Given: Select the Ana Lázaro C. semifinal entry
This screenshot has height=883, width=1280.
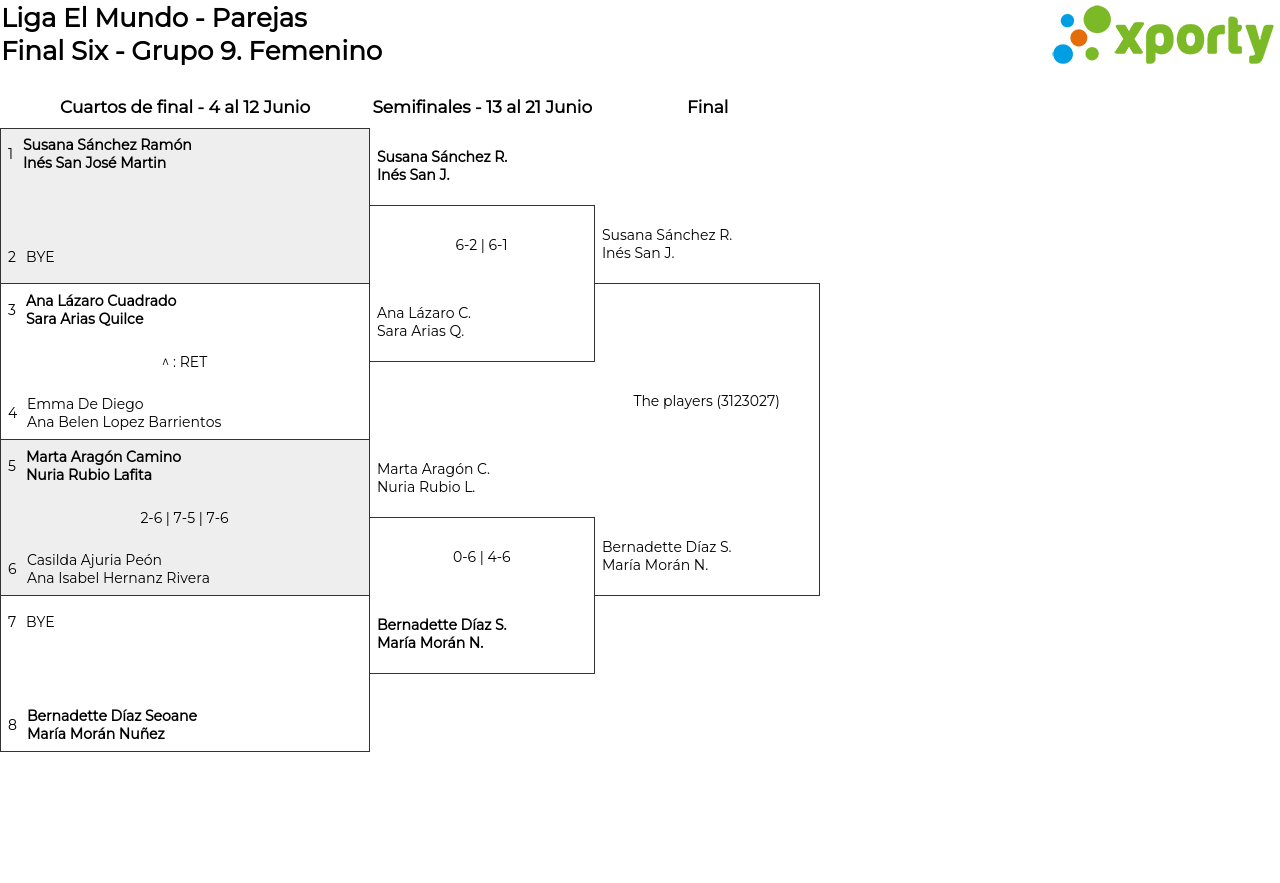Looking at the screenshot, I should (x=424, y=322).
